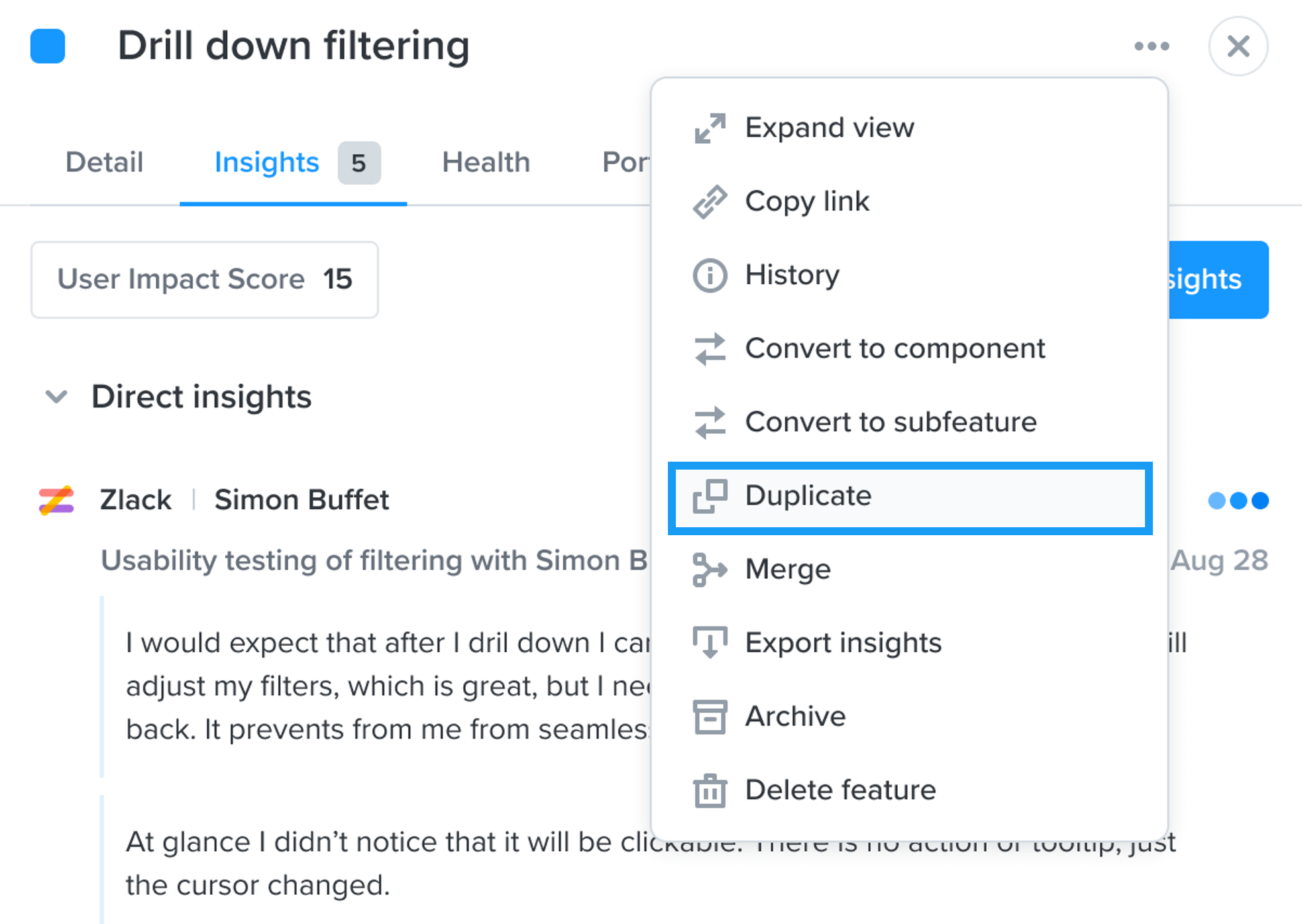Click the Duplicate squares icon
The width and height of the screenshot is (1302, 924).
coord(710,496)
